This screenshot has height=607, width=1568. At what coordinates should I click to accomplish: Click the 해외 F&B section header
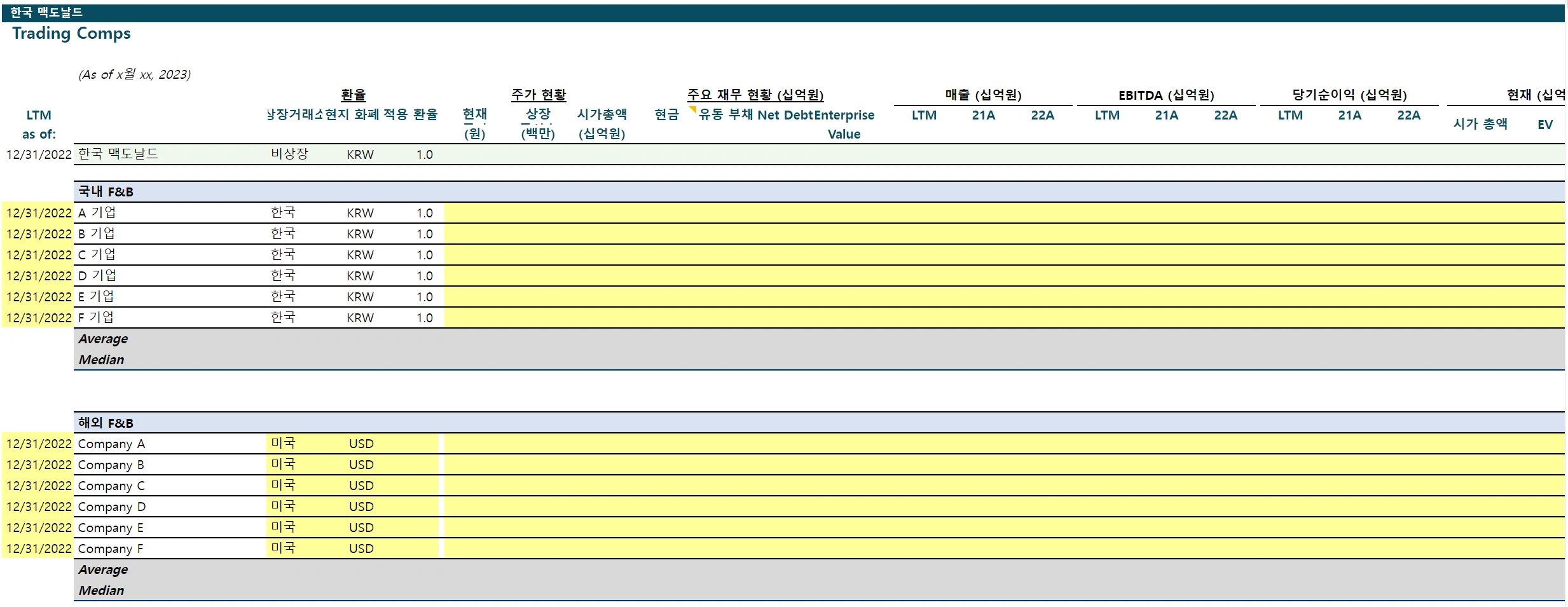[106, 423]
